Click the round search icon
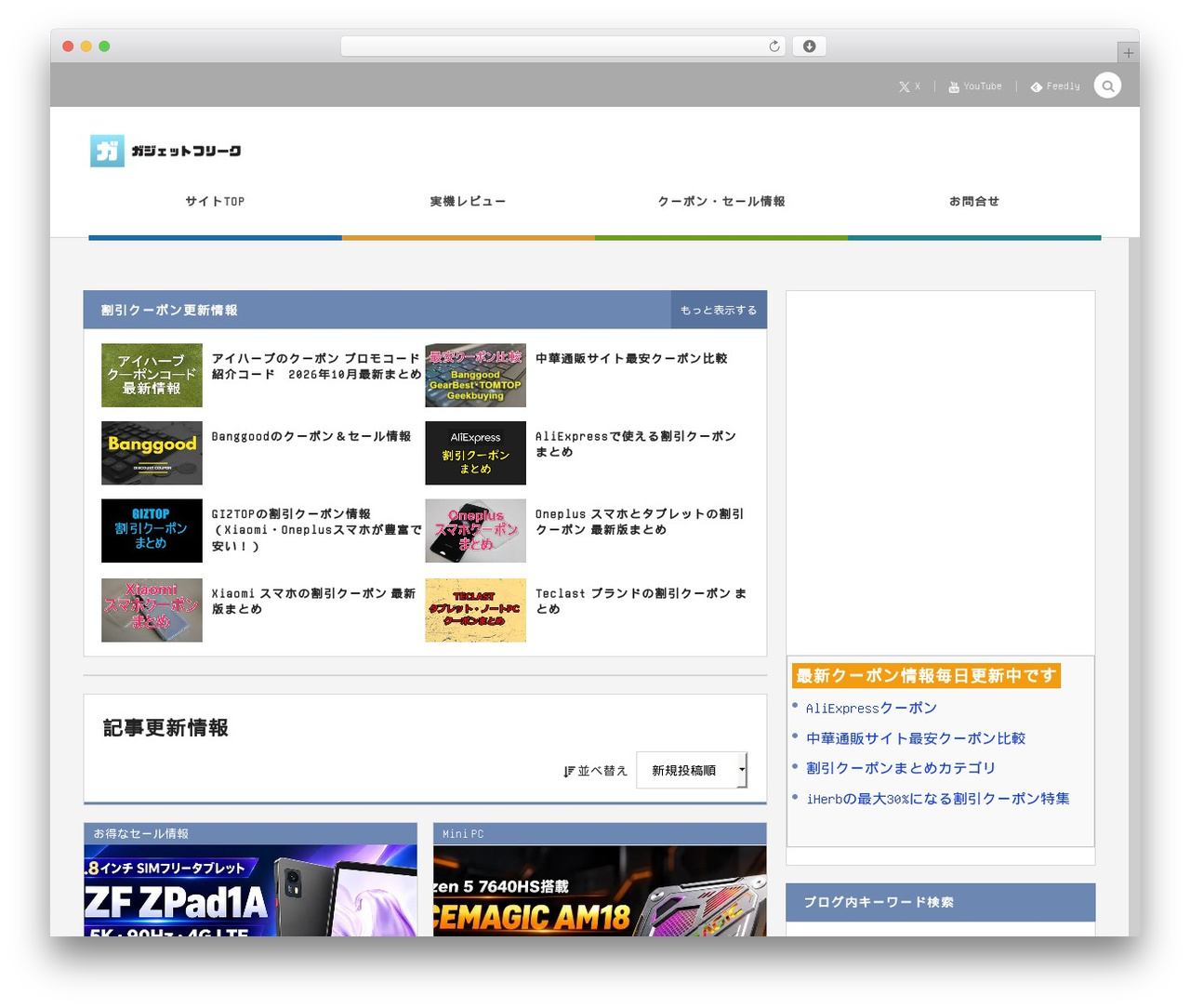 tap(1107, 86)
